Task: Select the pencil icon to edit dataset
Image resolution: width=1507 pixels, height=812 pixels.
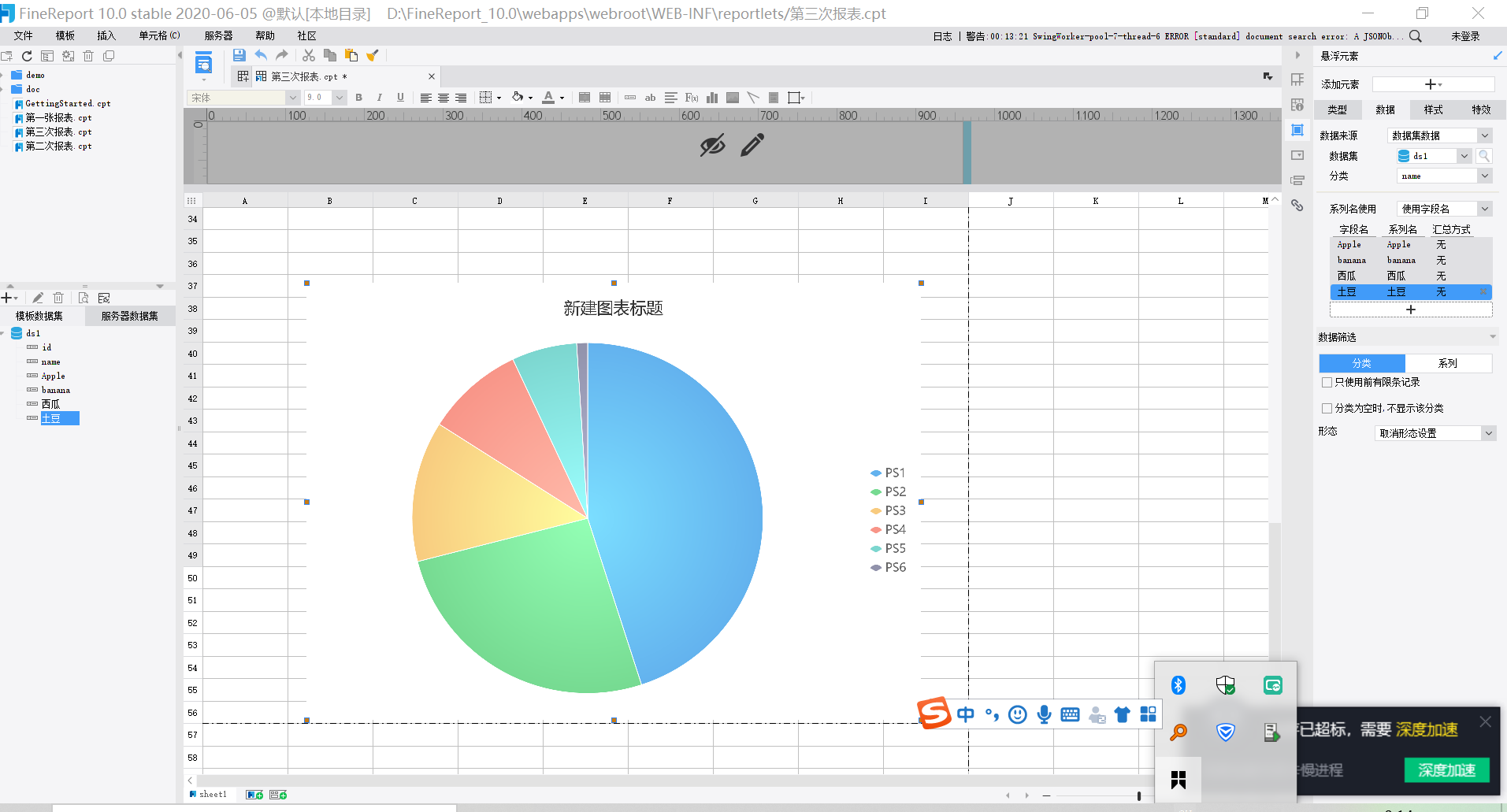Action: point(37,298)
